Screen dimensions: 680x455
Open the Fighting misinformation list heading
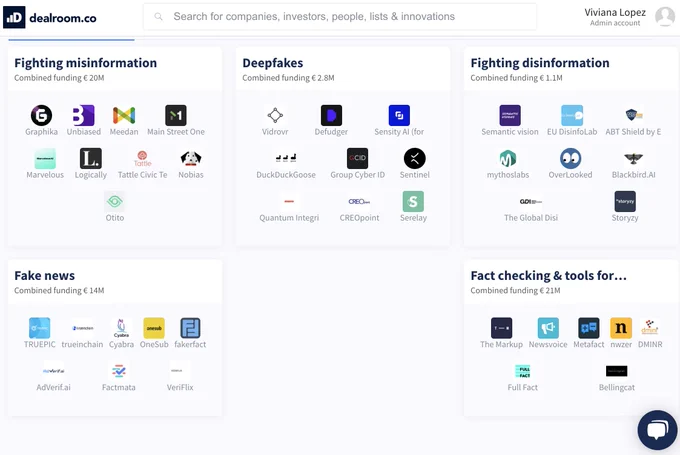point(85,63)
